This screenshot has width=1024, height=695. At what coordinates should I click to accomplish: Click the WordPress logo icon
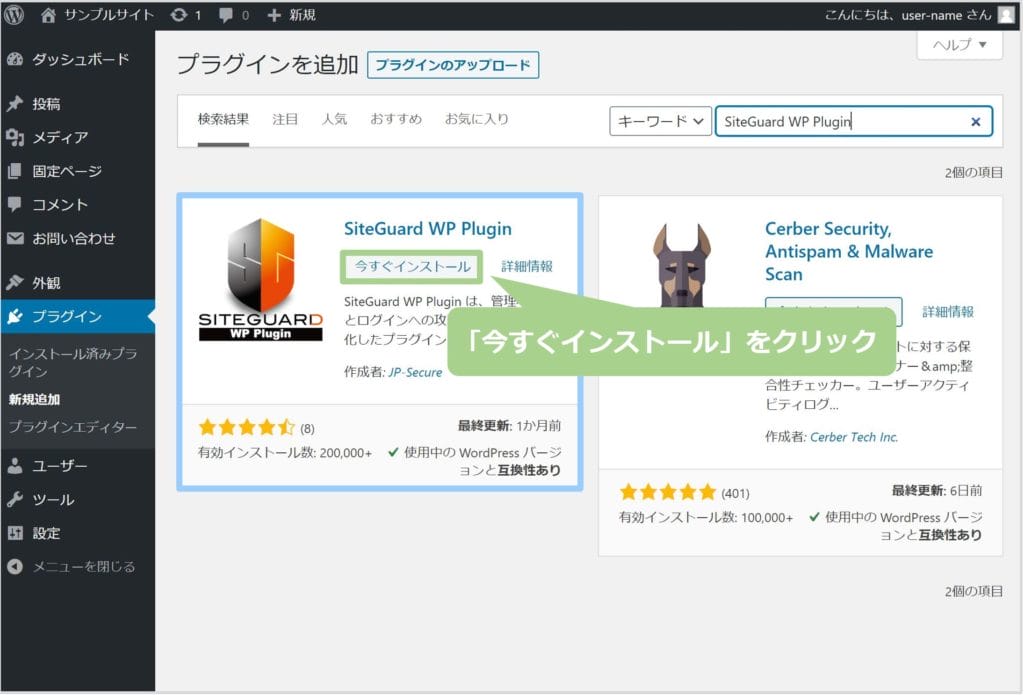point(14,14)
